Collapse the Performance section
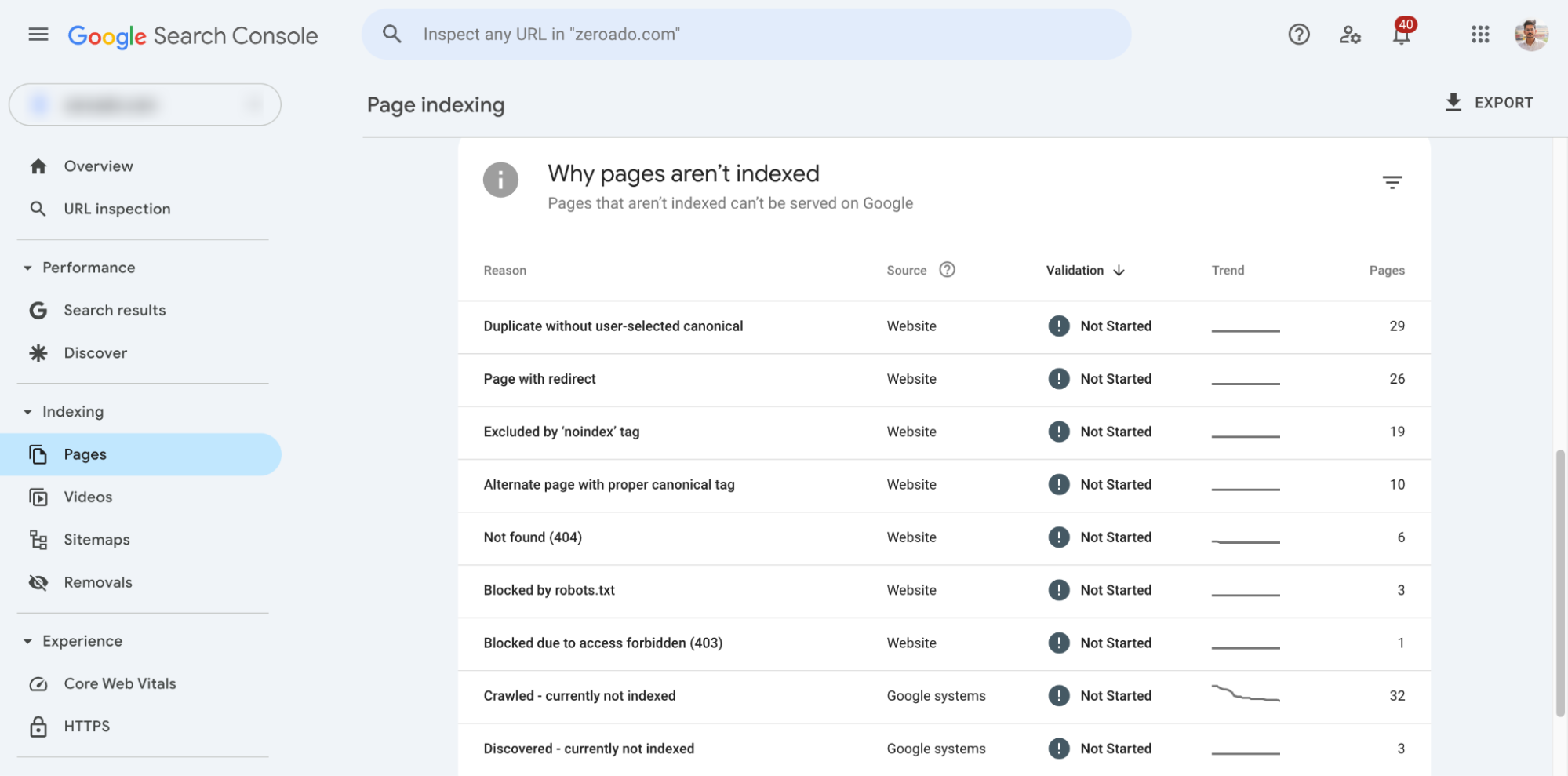1568x776 pixels. [x=27, y=267]
